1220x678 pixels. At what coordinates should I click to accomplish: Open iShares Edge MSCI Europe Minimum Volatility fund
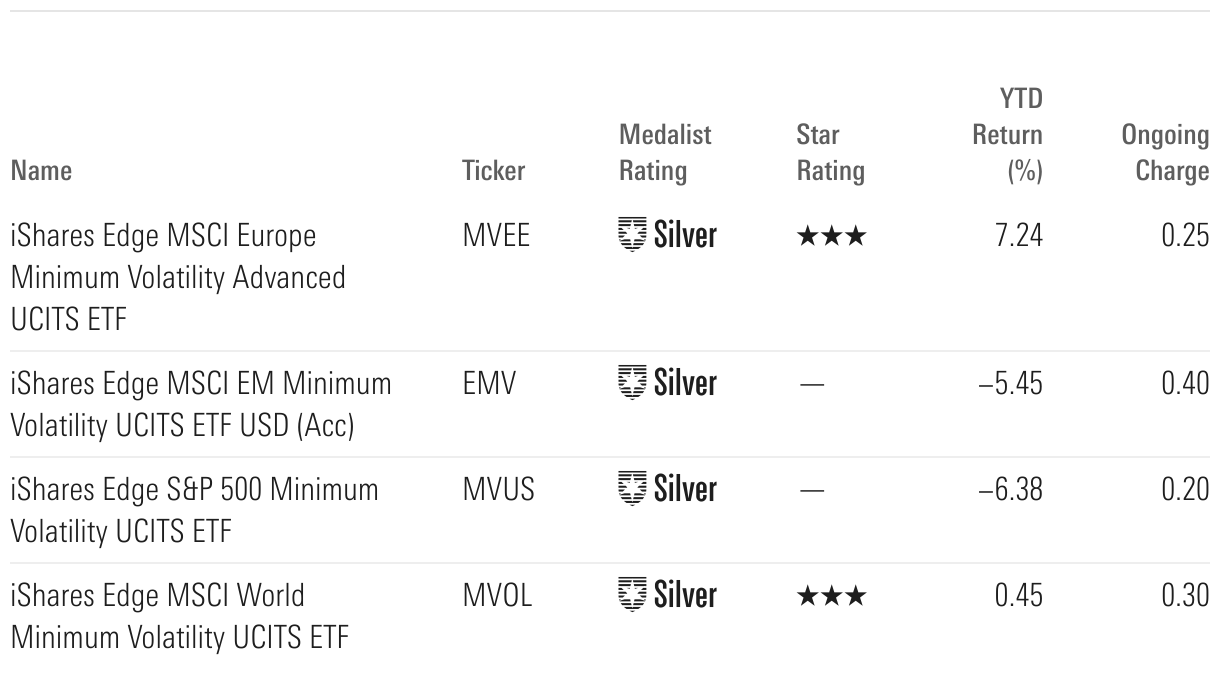(x=178, y=276)
